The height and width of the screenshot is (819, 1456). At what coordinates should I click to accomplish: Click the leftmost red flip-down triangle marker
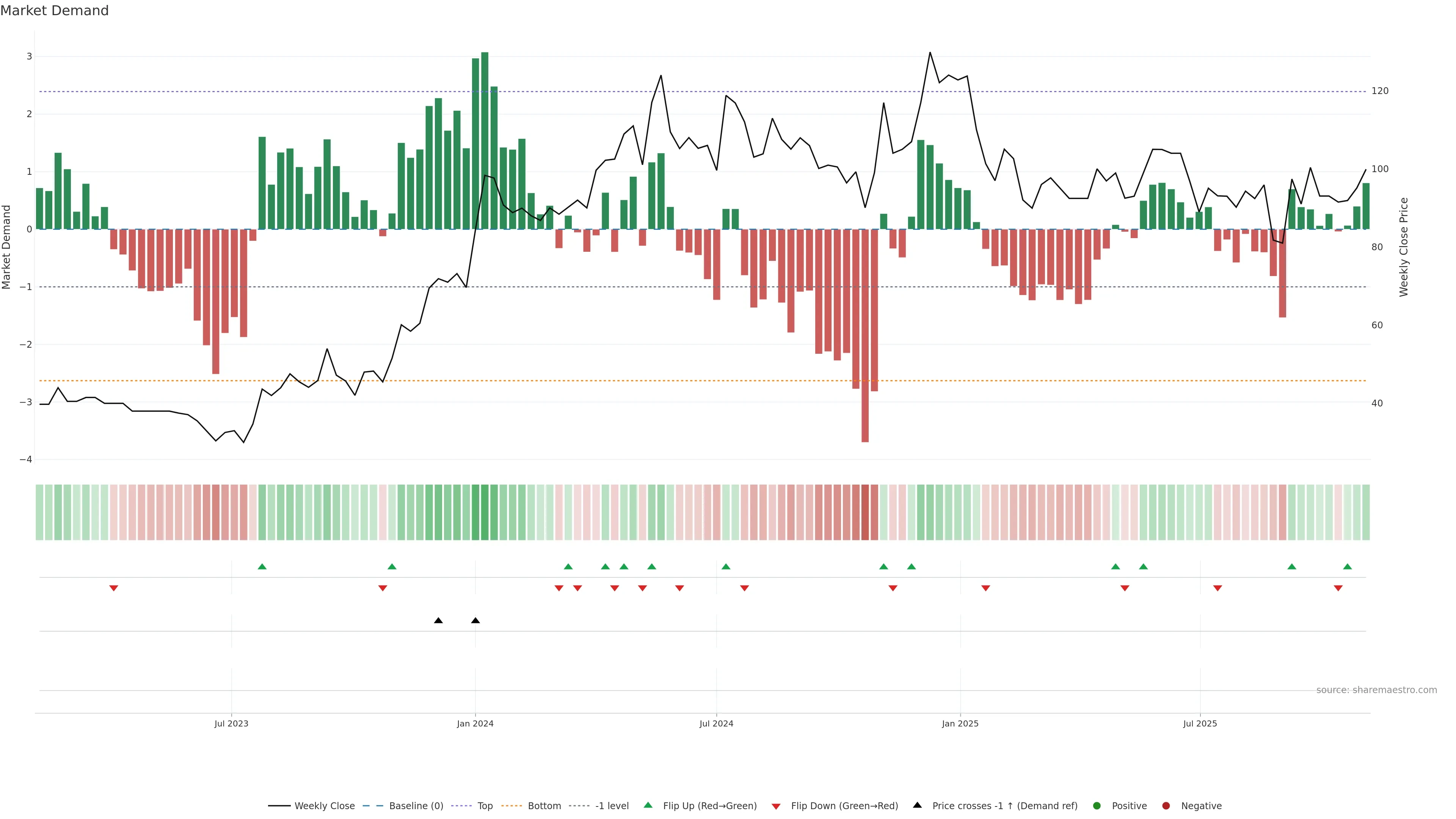114,588
